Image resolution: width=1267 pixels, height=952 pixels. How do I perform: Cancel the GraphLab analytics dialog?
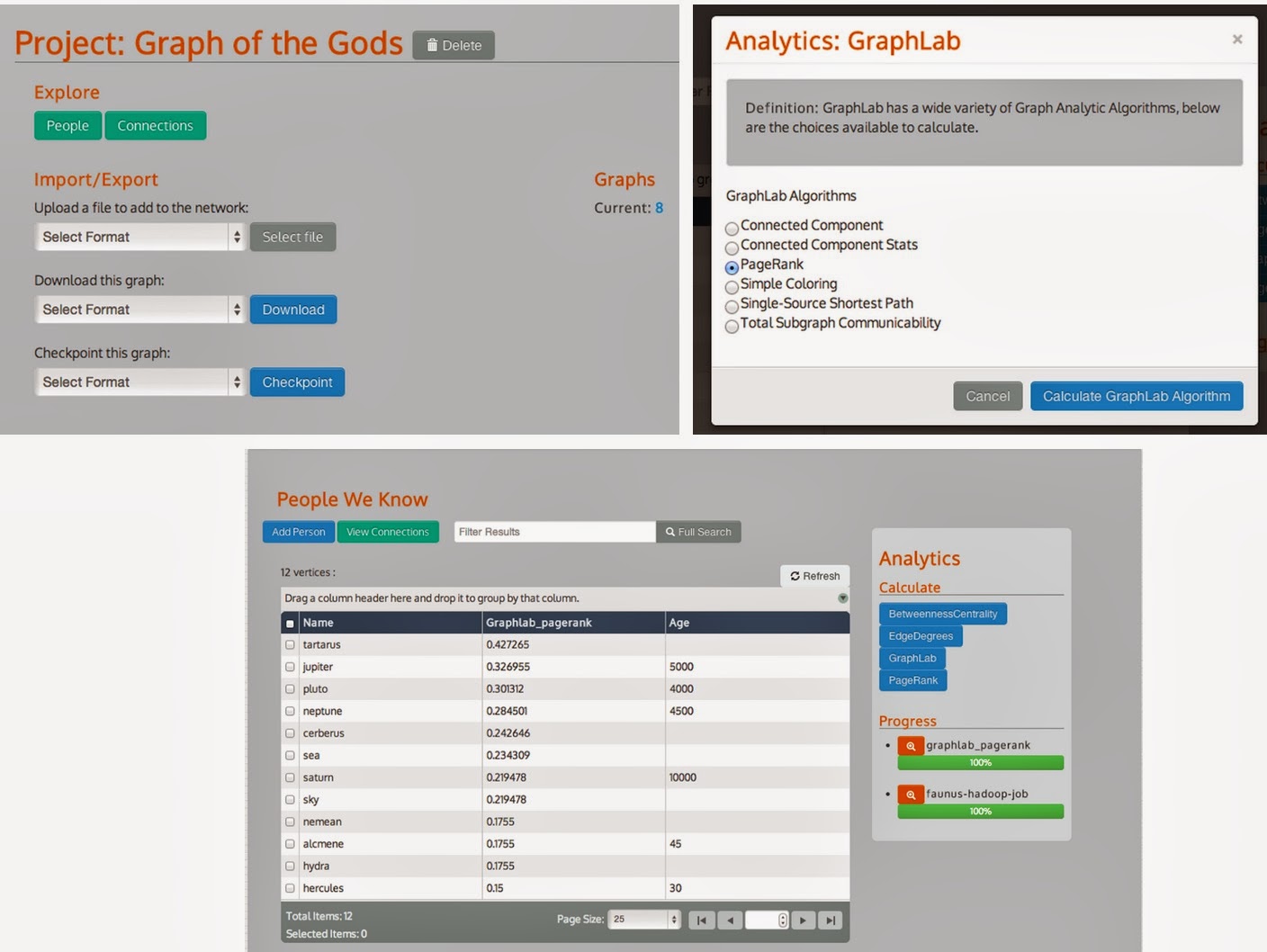coord(988,396)
